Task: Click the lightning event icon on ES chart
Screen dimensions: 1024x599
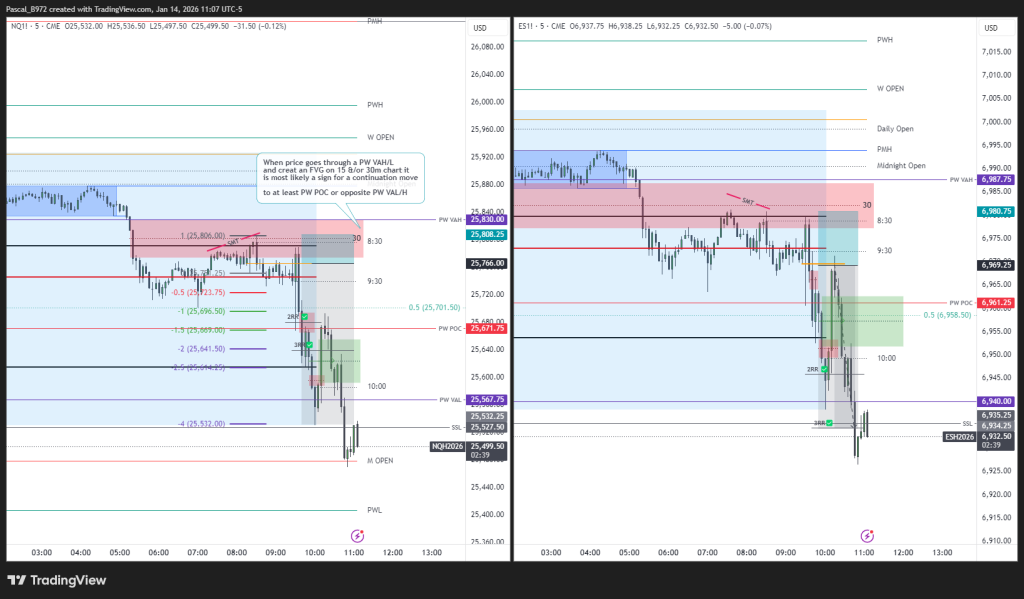Action: 867,537
